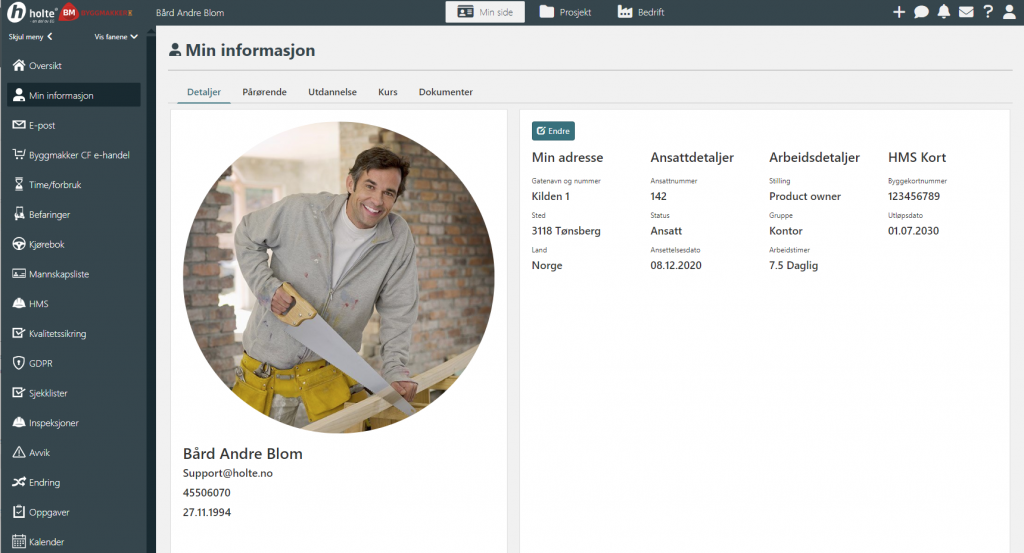
Task: Click the Endre edit button
Action: [553, 131]
